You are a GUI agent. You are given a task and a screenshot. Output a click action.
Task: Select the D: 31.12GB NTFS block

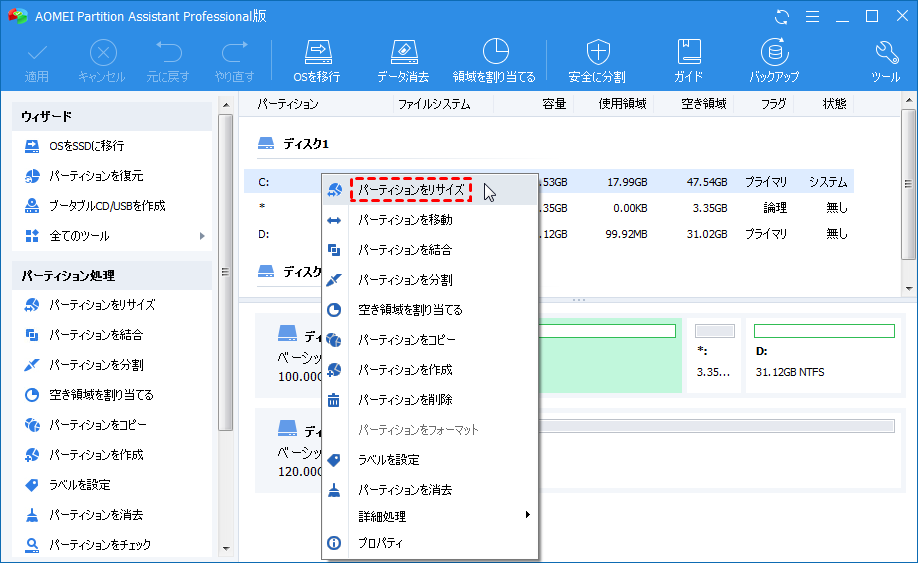824,355
